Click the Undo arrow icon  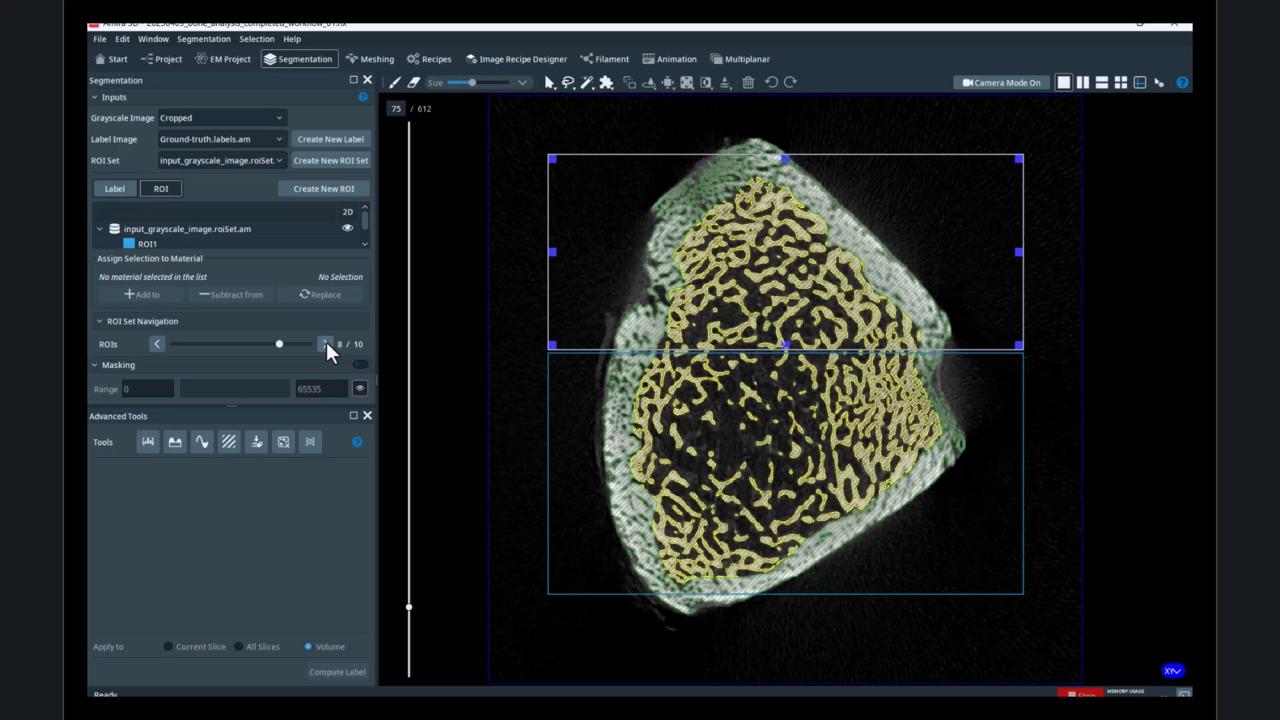[771, 83]
